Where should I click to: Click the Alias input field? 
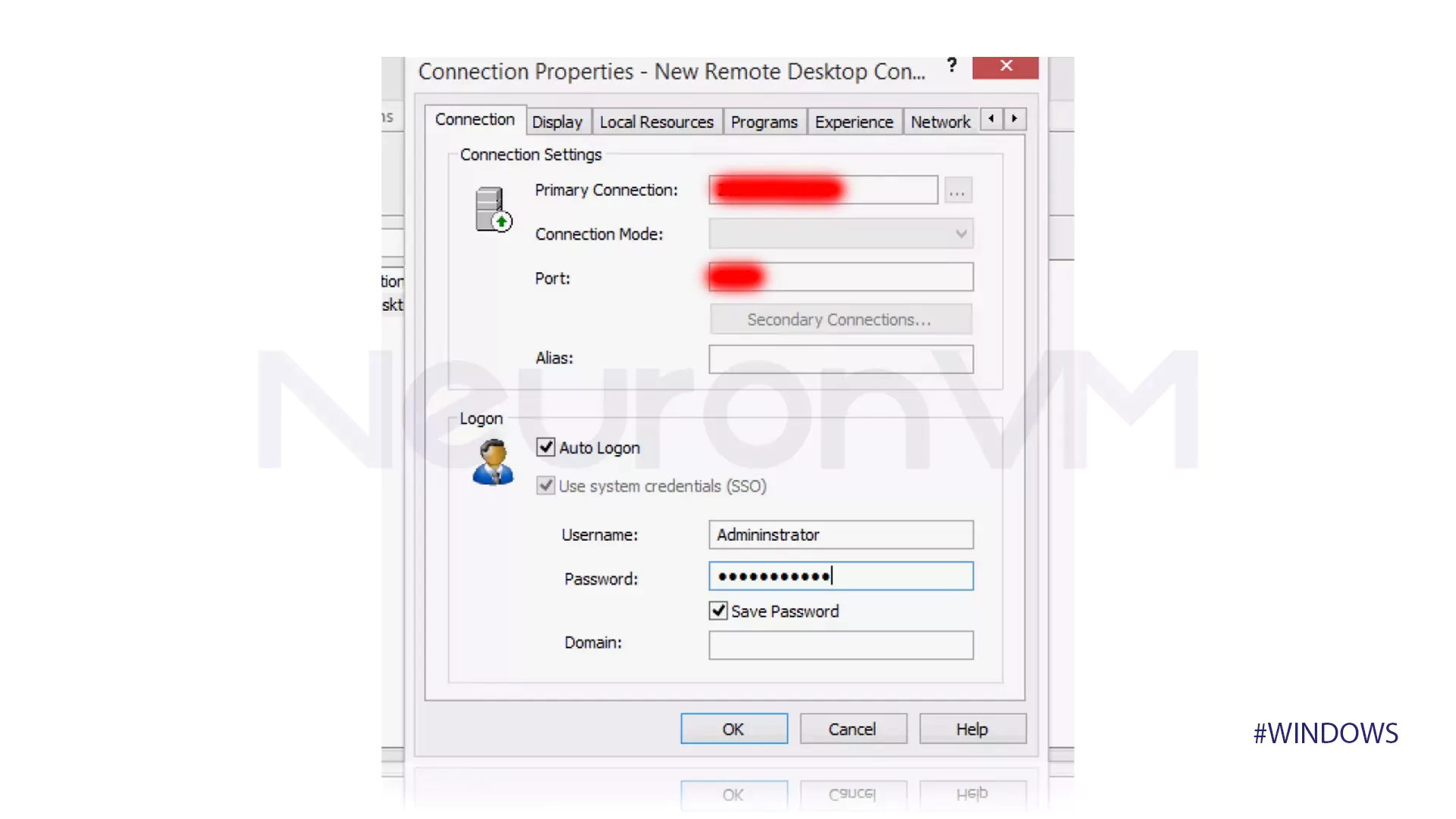840,358
